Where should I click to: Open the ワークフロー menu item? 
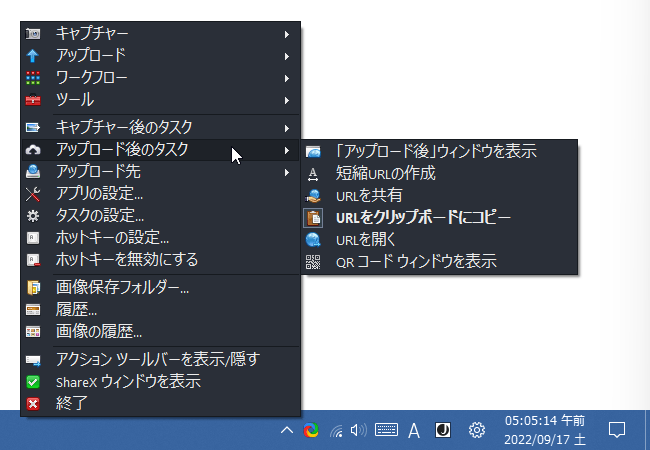pyautogui.click(x=160, y=78)
